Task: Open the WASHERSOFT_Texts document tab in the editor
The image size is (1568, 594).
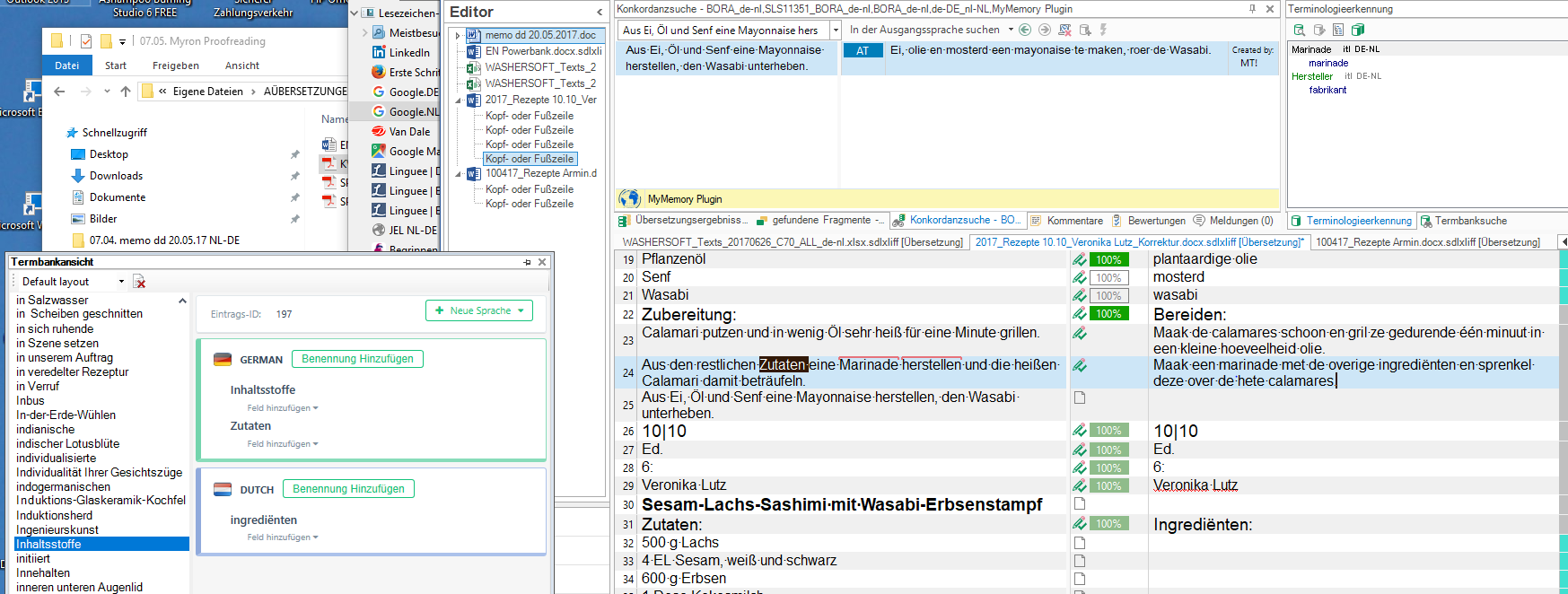Action: tap(793, 242)
